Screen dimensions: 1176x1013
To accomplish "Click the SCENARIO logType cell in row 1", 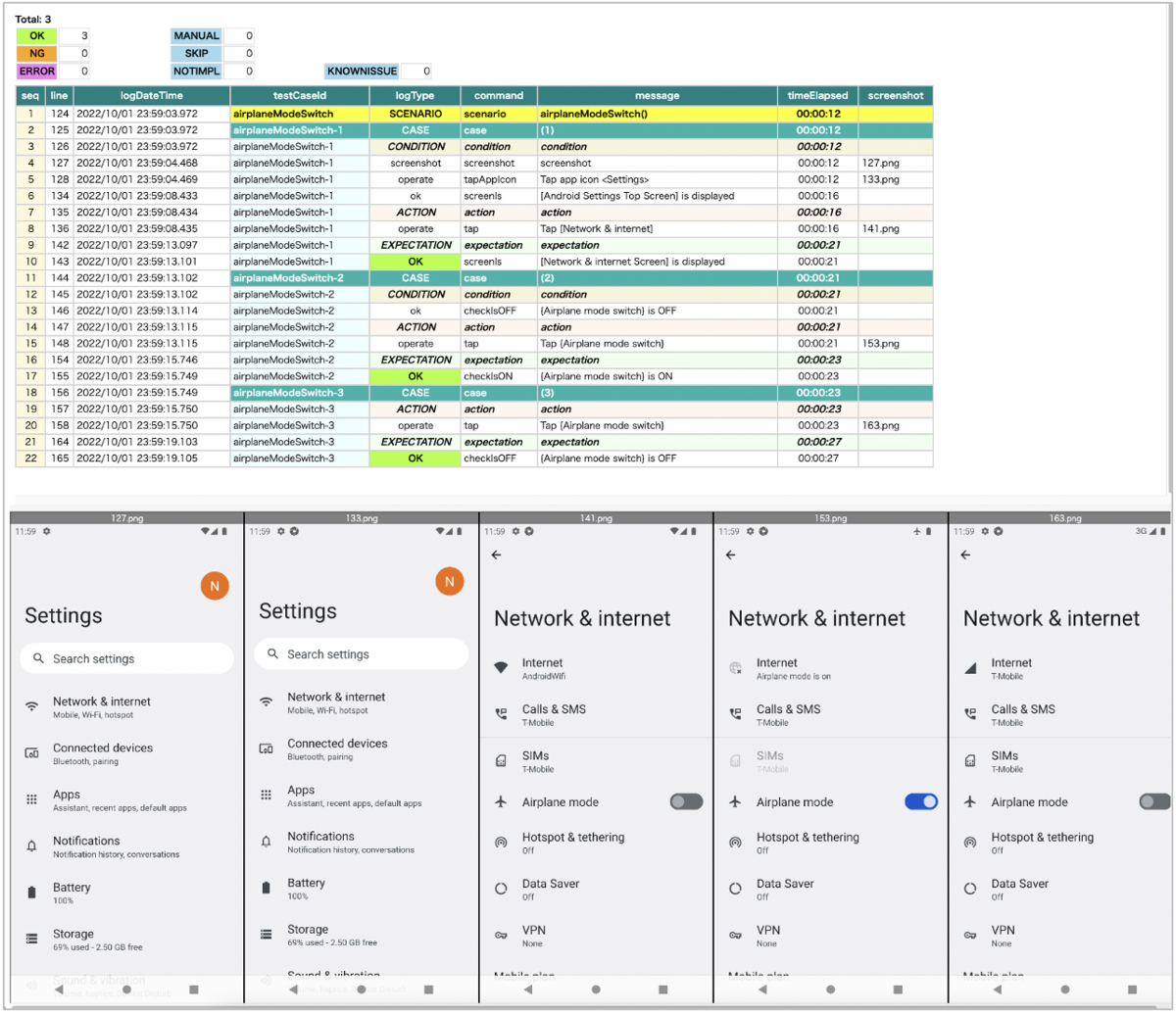I will [x=416, y=114].
